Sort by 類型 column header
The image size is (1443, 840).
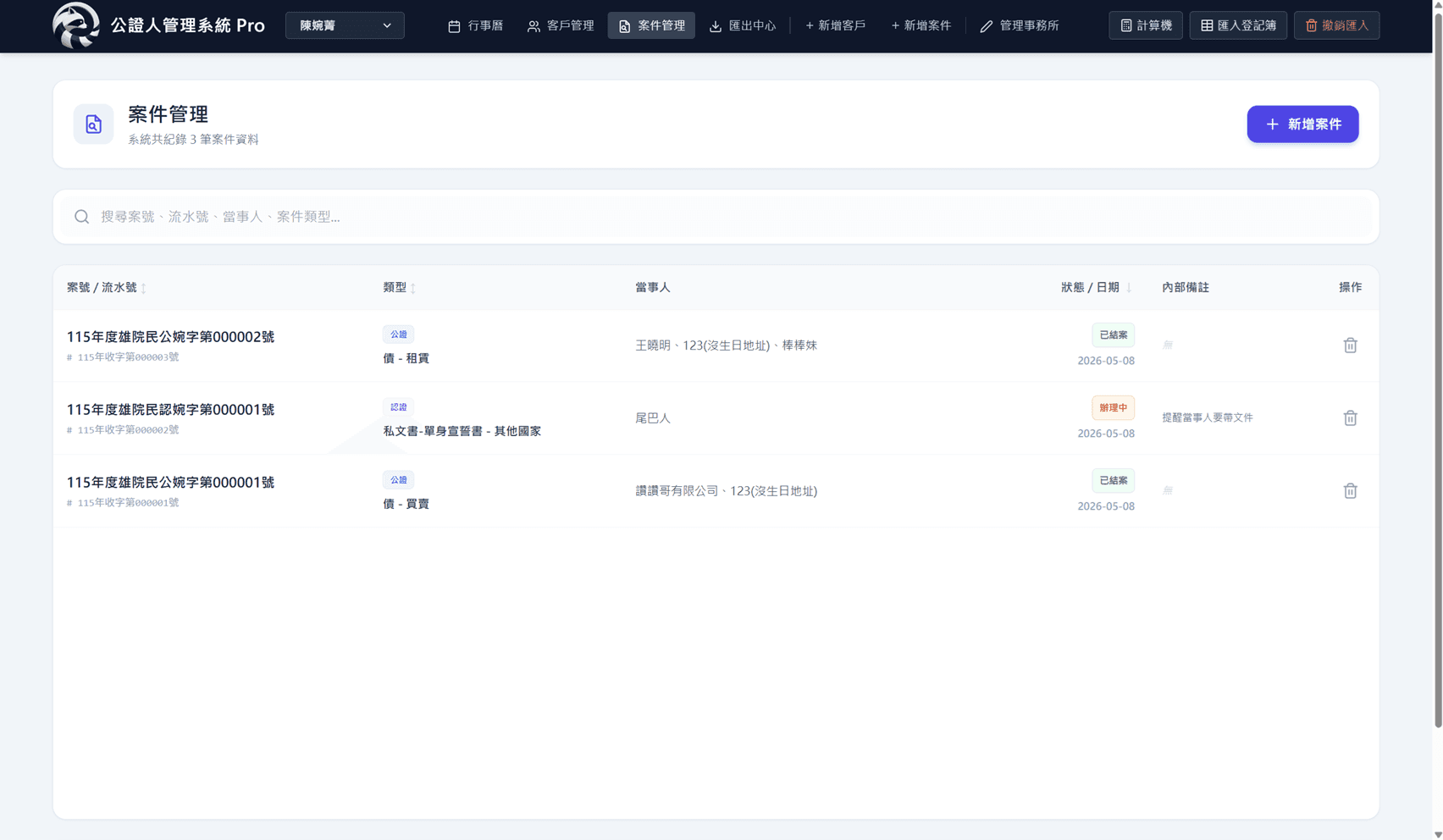coord(399,287)
